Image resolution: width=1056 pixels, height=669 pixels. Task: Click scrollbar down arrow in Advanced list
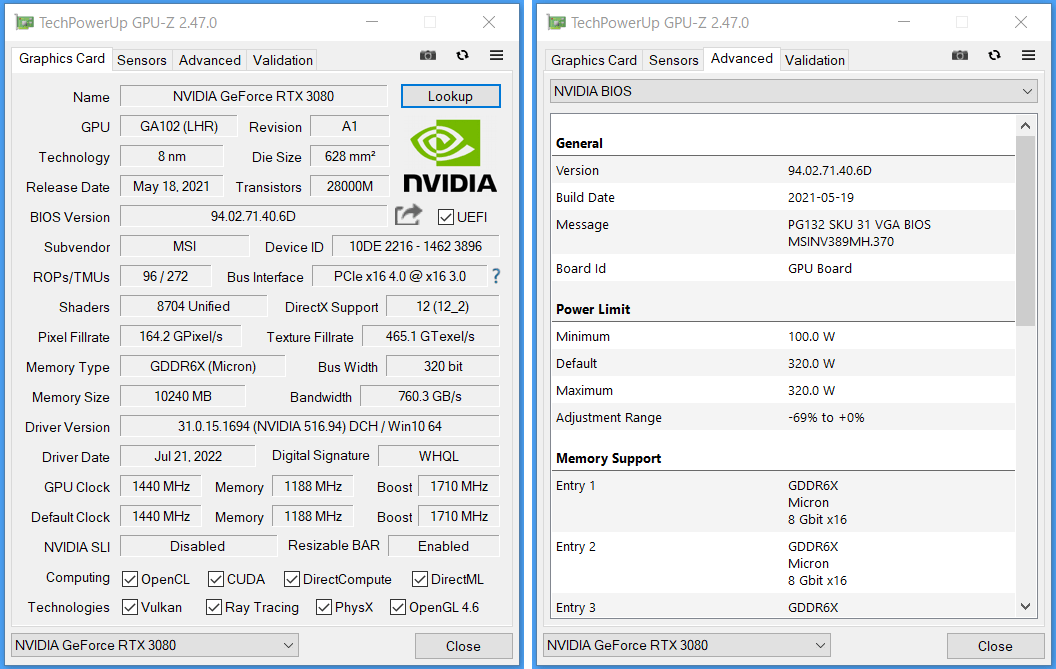pos(1025,606)
